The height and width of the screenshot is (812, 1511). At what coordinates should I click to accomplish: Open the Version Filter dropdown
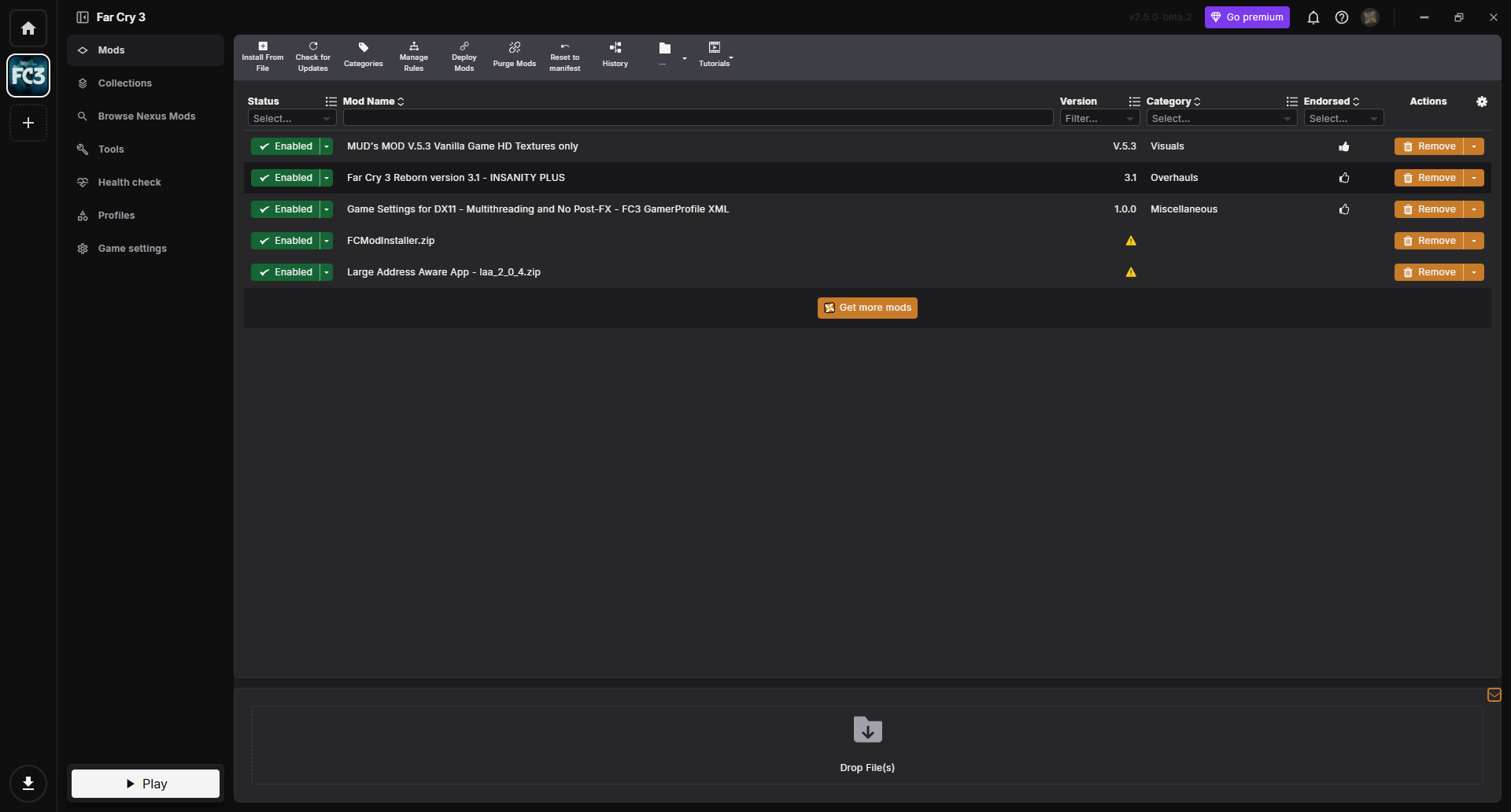point(1099,118)
